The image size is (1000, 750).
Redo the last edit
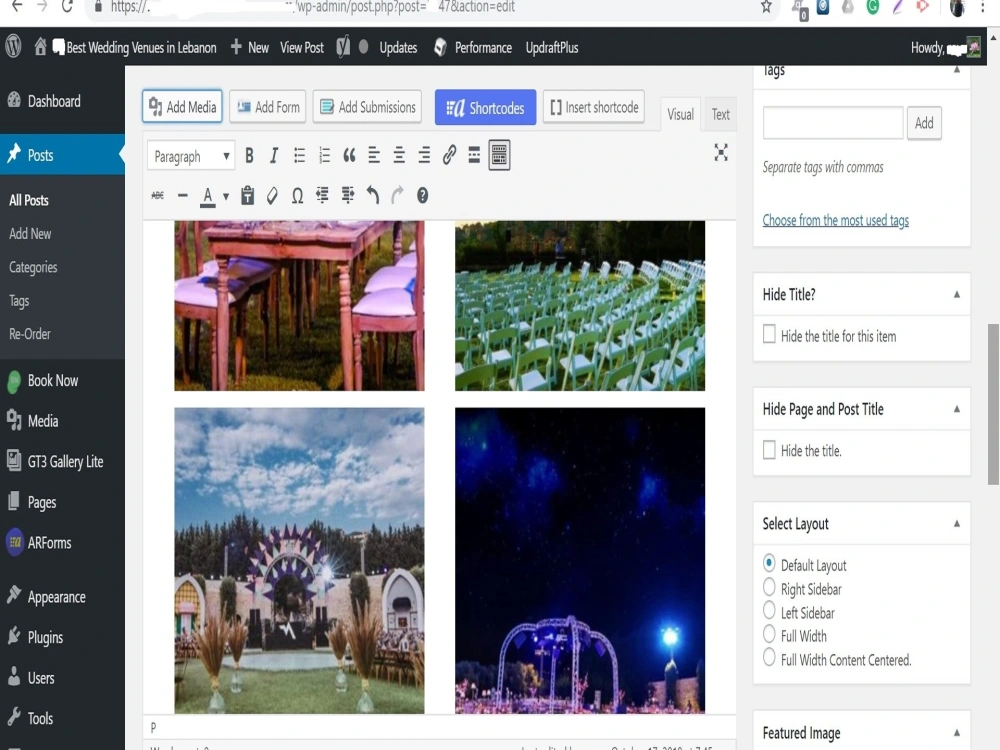pyautogui.click(x=397, y=195)
